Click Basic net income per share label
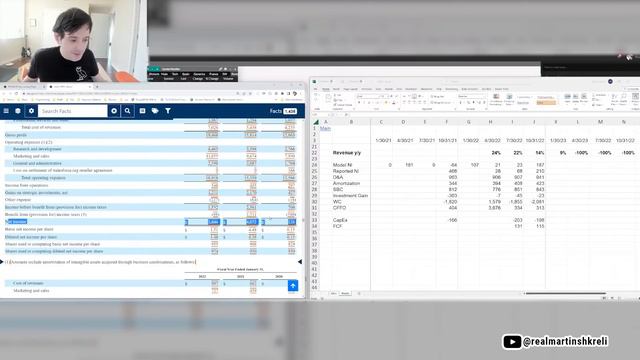 point(29,229)
